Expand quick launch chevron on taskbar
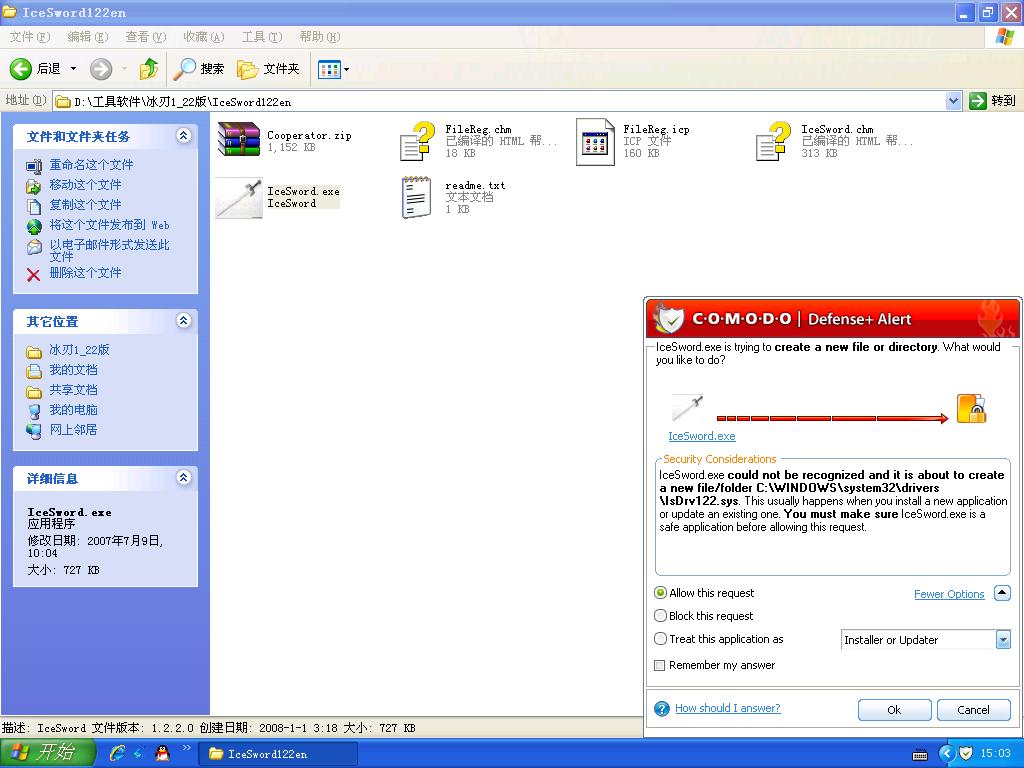Screen dimensions: 1024x768 point(186,748)
